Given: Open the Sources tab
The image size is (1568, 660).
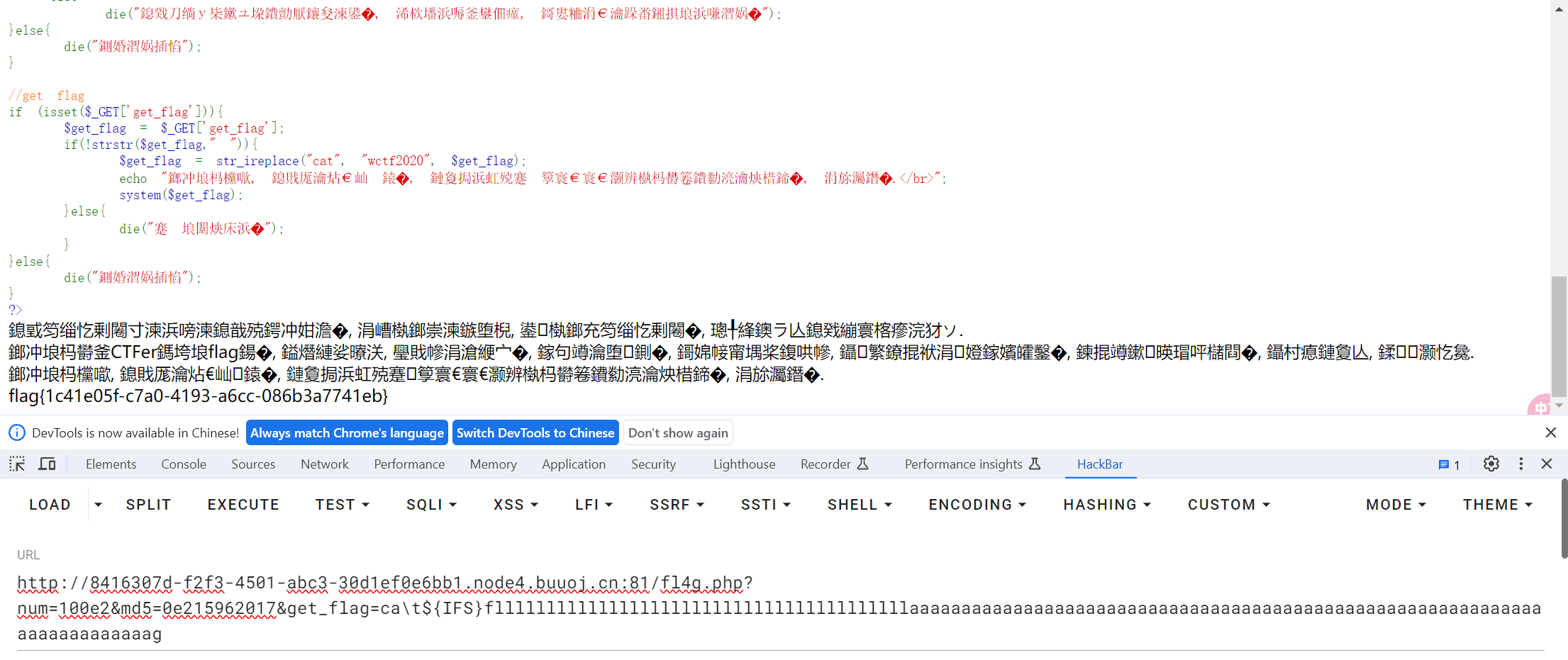Looking at the screenshot, I should 253,464.
